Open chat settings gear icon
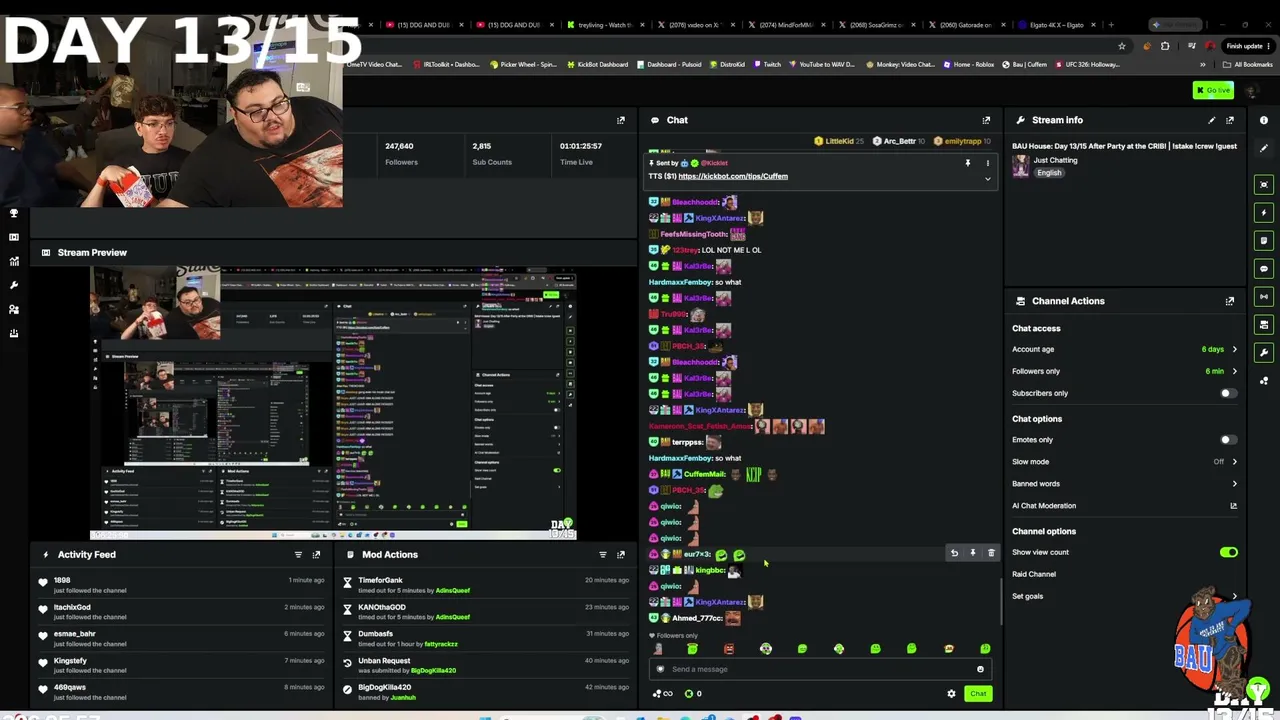Image resolution: width=1280 pixels, height=720 pixels. (951, 694)
